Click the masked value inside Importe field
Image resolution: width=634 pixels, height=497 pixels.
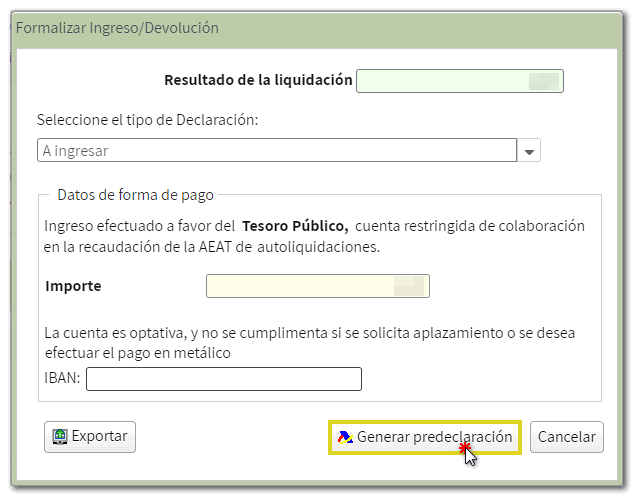click(409, 287)
